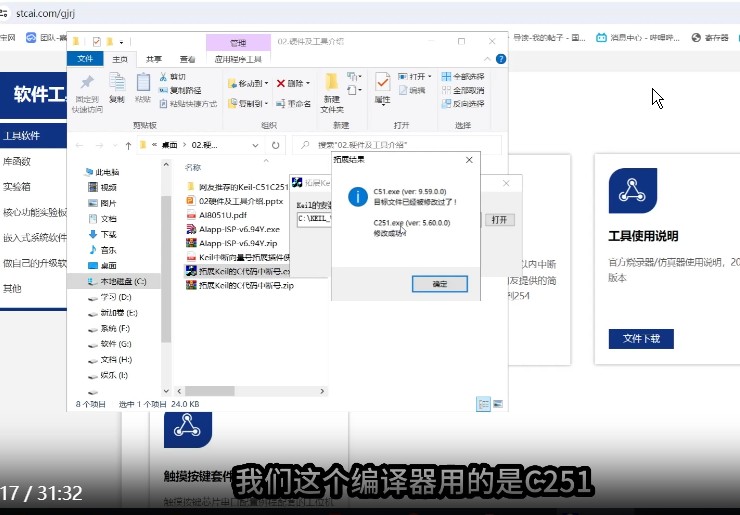Viewport: 740px width, 515px height.
Task: Select 库函数 in website sidebar
Action: coord(17,161)
